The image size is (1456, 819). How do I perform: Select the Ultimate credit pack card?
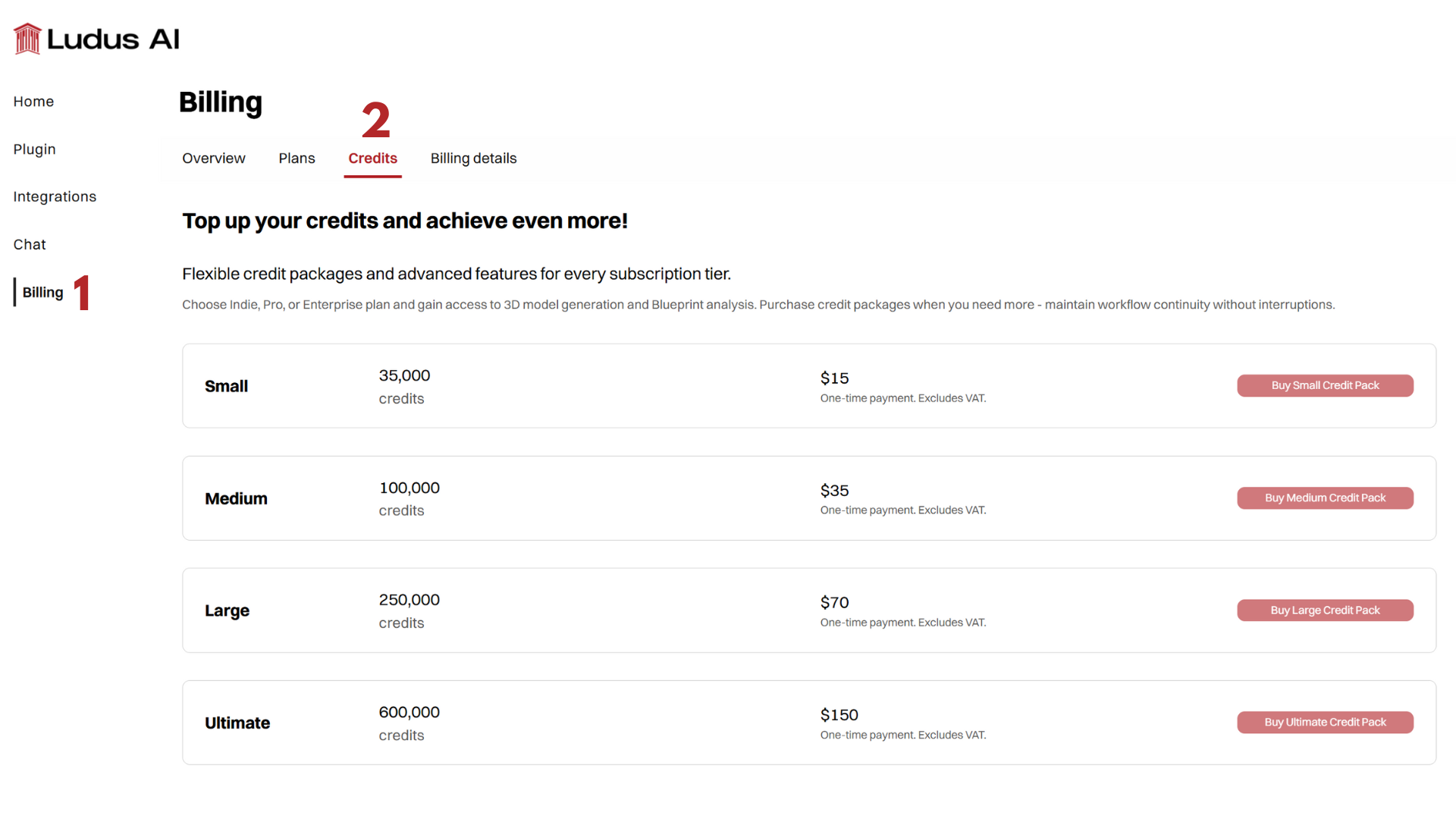click(607, 722)
